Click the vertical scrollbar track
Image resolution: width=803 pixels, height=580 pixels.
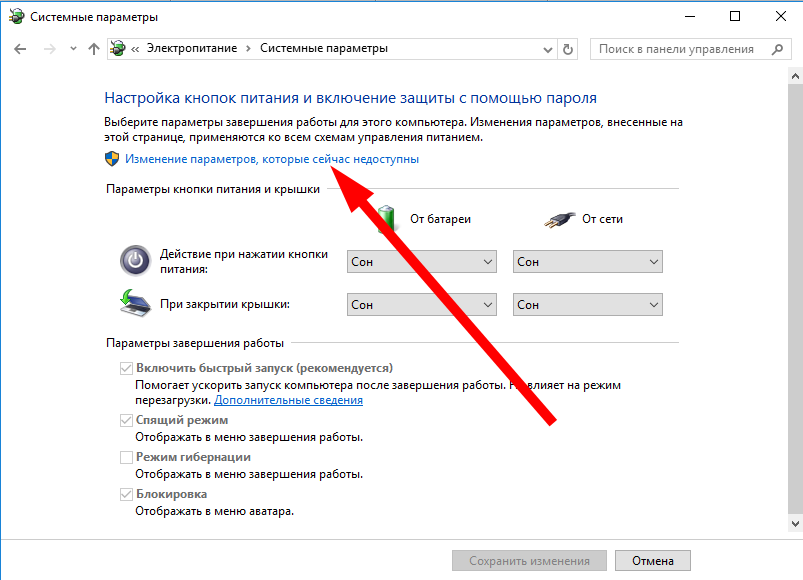tap(795, 300)
